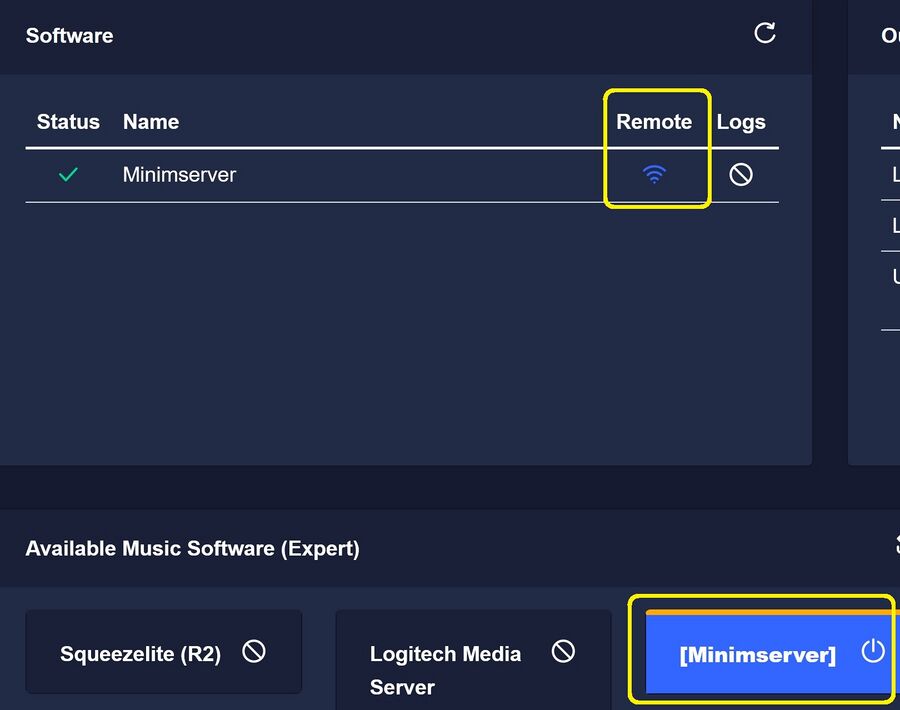Click the Remote column header
The width and height of the screenshot is (900, 710).
click(654, 122)
